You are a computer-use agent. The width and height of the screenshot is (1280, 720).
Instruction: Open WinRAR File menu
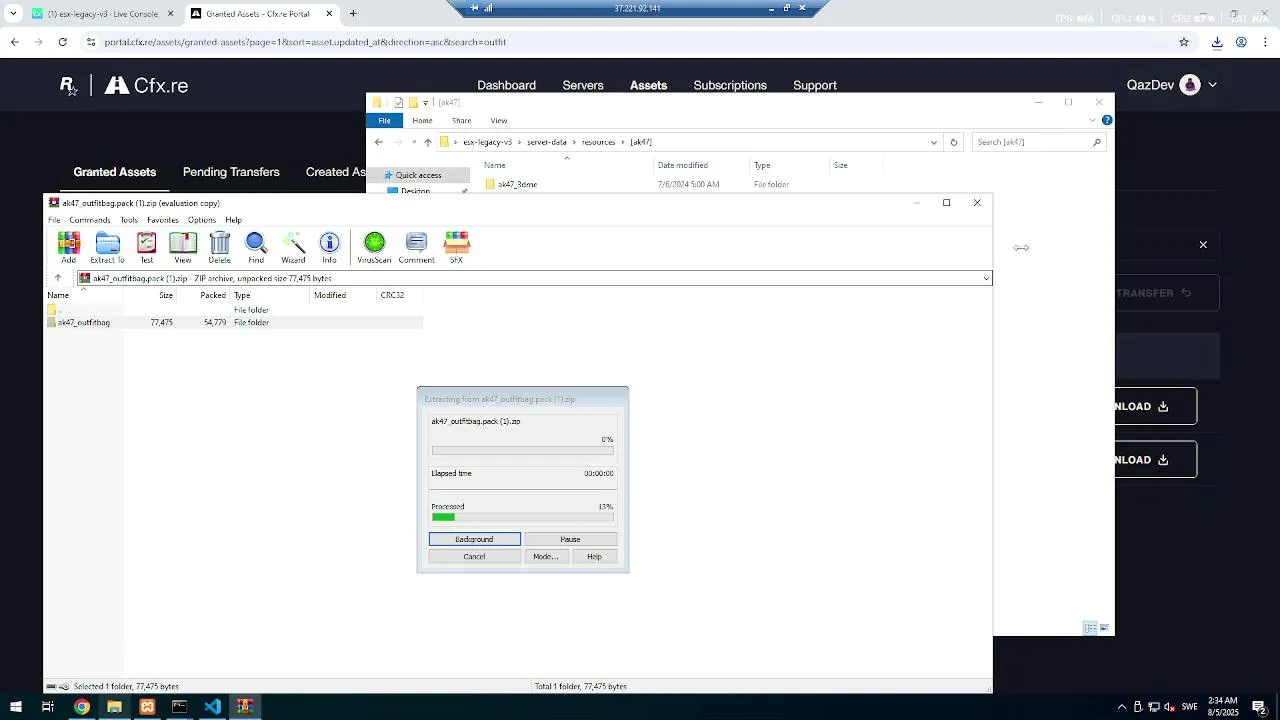(54, 220)
